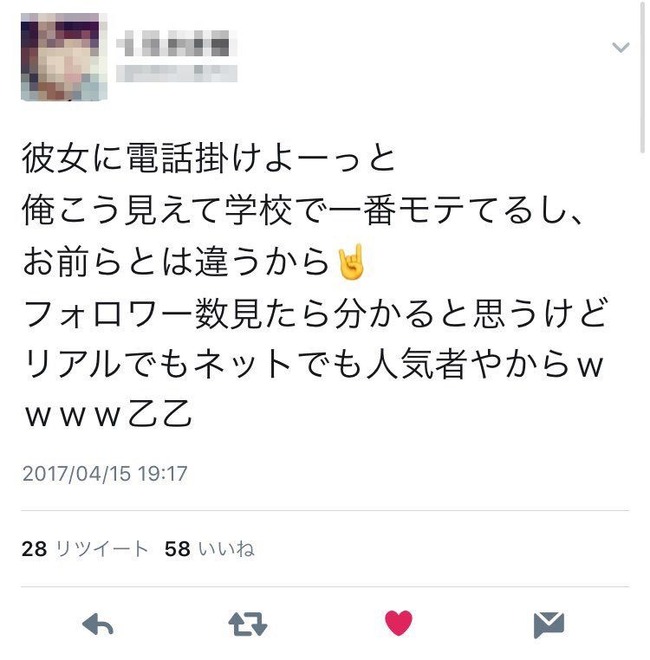This screenshot has width=650, height=660.
Task: Reply to the tweet using the arrow icon
Action: [98, 623]
